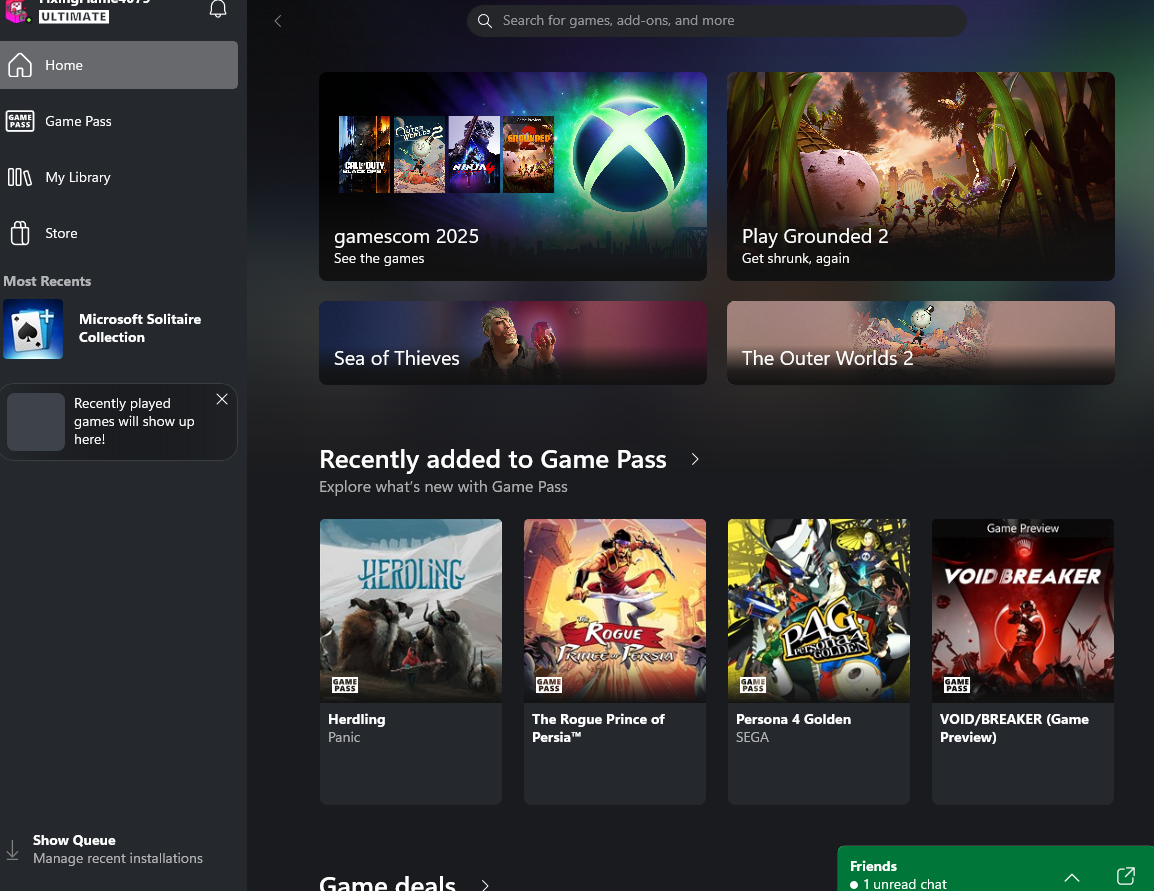1154x891 pixels.
Task: Click the Game Pass badge on Herdling
Action: tap(344, 685)
